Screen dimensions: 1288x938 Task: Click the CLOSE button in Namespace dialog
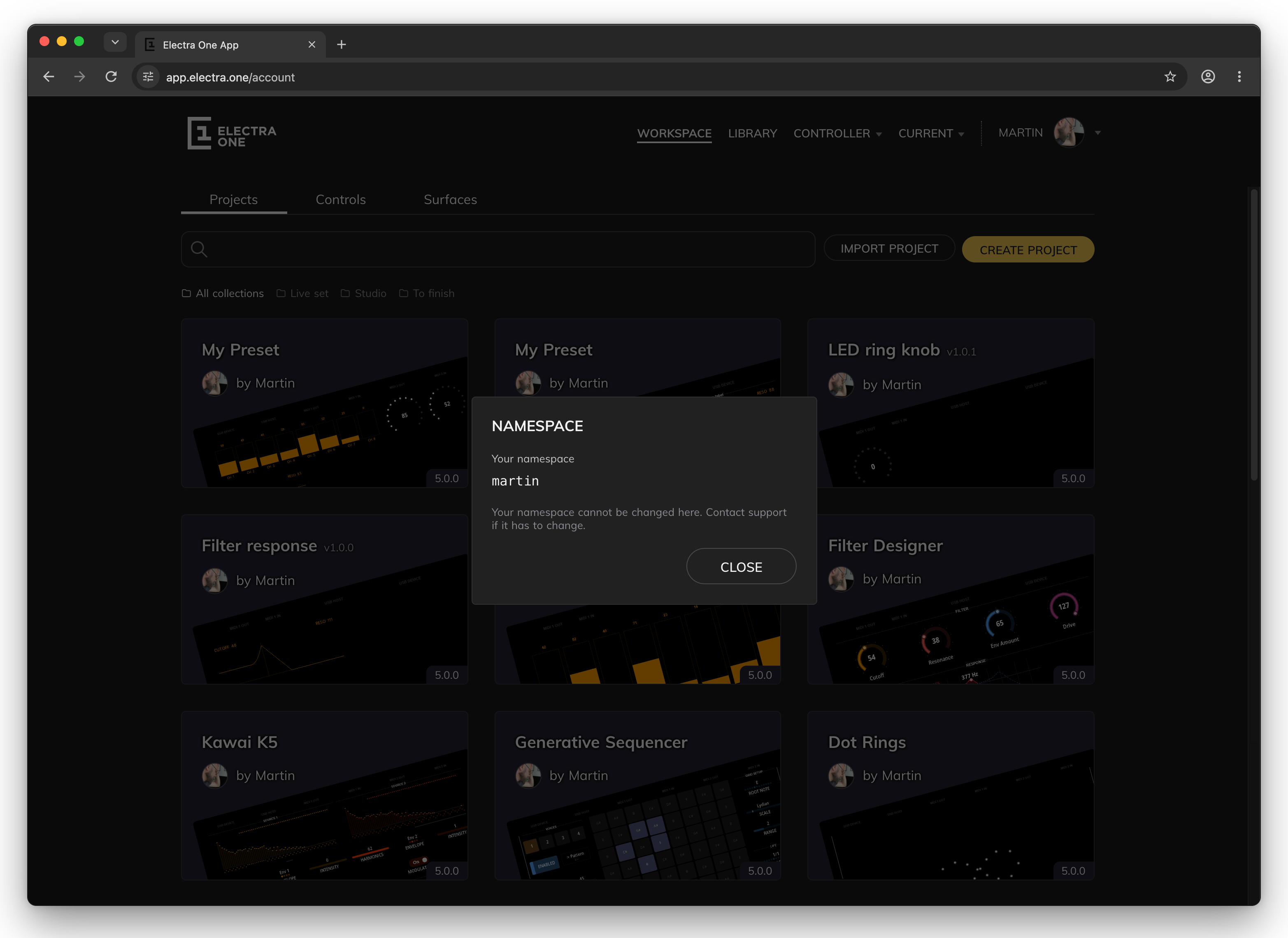pyautogui.click(x=741, y=567)
